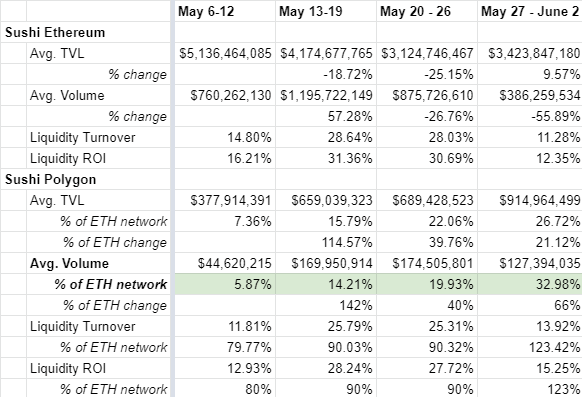Click the $1,195,722,149 volume cell
This screenshot has width=582, height=397.
point(326,95)
